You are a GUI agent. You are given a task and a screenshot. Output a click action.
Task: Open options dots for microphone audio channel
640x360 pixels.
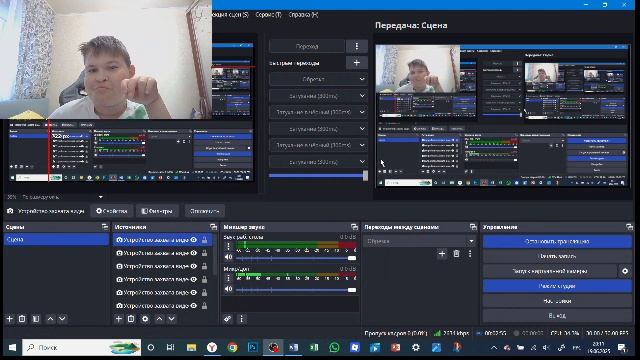click(x=228, y=278)
